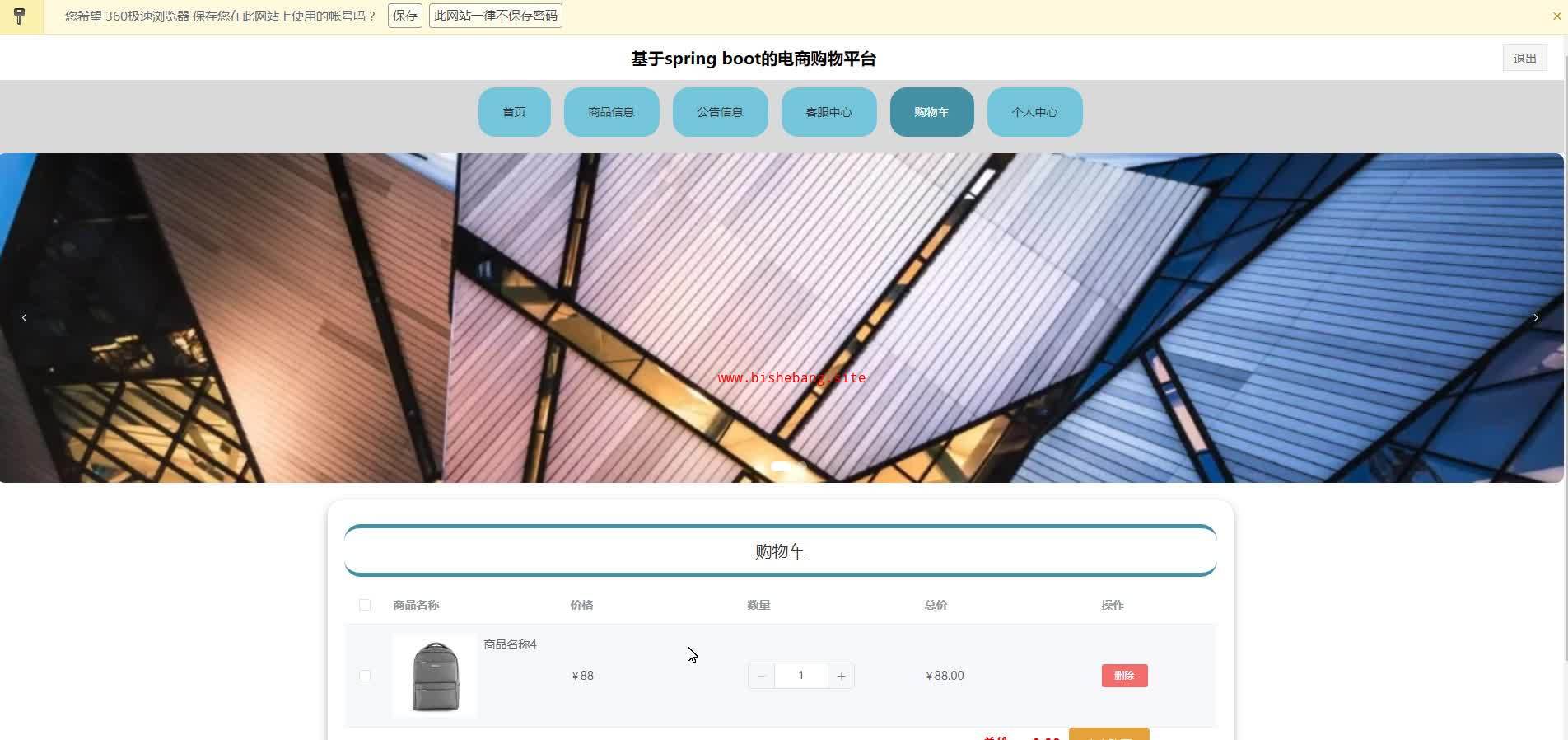Select the 购物车 tab
The height and width of the screenshot is (740, 1568).
click(932, 112)
